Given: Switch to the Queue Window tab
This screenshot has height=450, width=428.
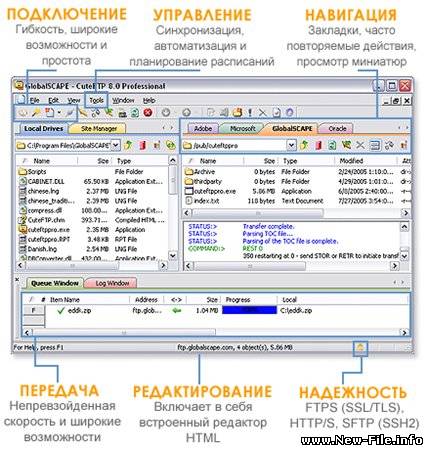Looking at the screenshot, I should pos(55,283).
